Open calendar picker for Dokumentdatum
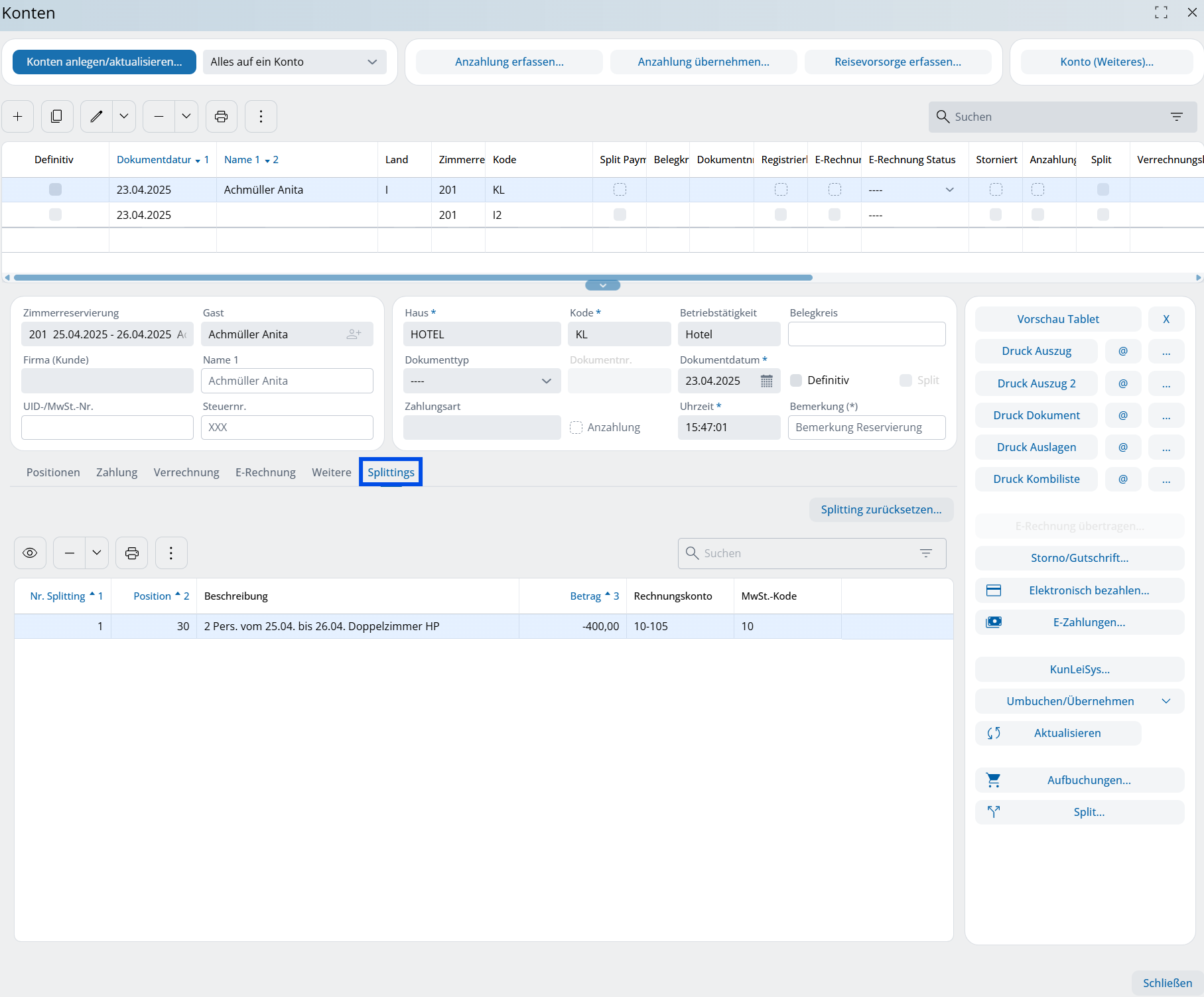This screenshot has width=1204, height=997. pos(766,381)
